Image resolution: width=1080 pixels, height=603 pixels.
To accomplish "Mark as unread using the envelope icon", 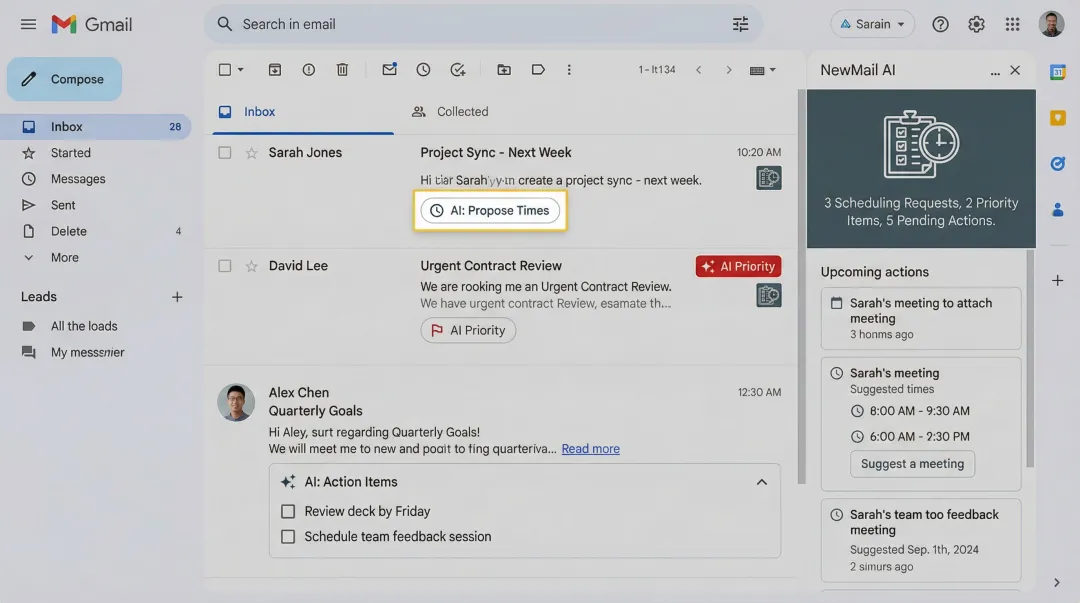I will point(389,69).
